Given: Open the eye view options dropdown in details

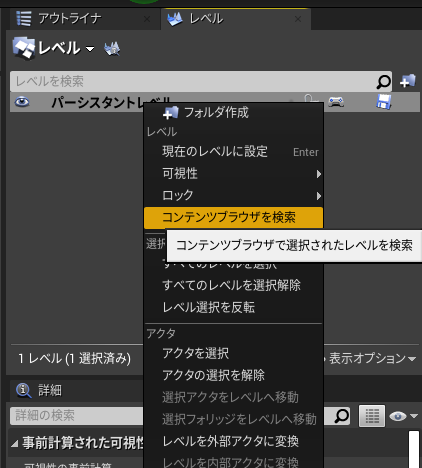Looking at the screenshot, I should [403, 416].
